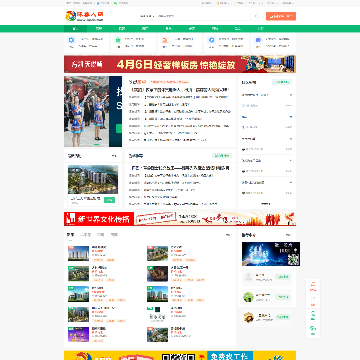Open the purple quick link icon in the shortcuts row
Screen dimensions: 360x360
tap(258, 40)
